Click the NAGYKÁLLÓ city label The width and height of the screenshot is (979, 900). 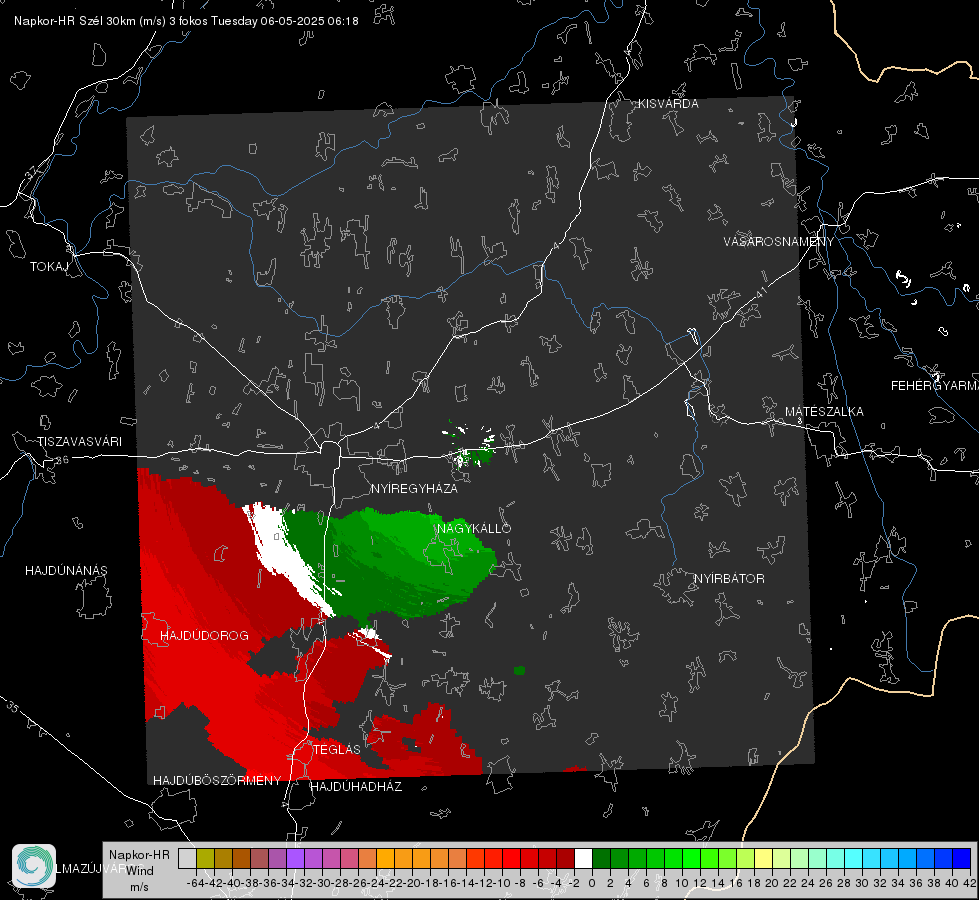point(474,528)
